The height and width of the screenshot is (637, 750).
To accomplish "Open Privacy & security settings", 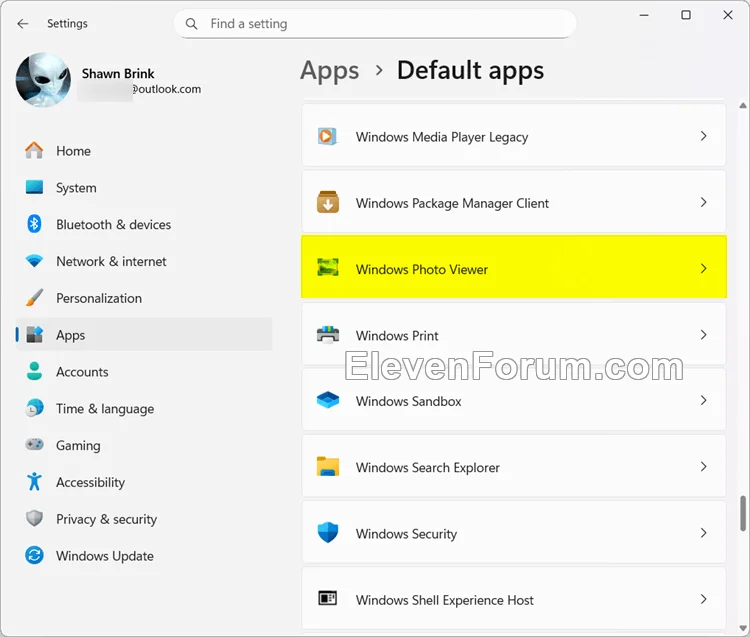I will point(144,519).
